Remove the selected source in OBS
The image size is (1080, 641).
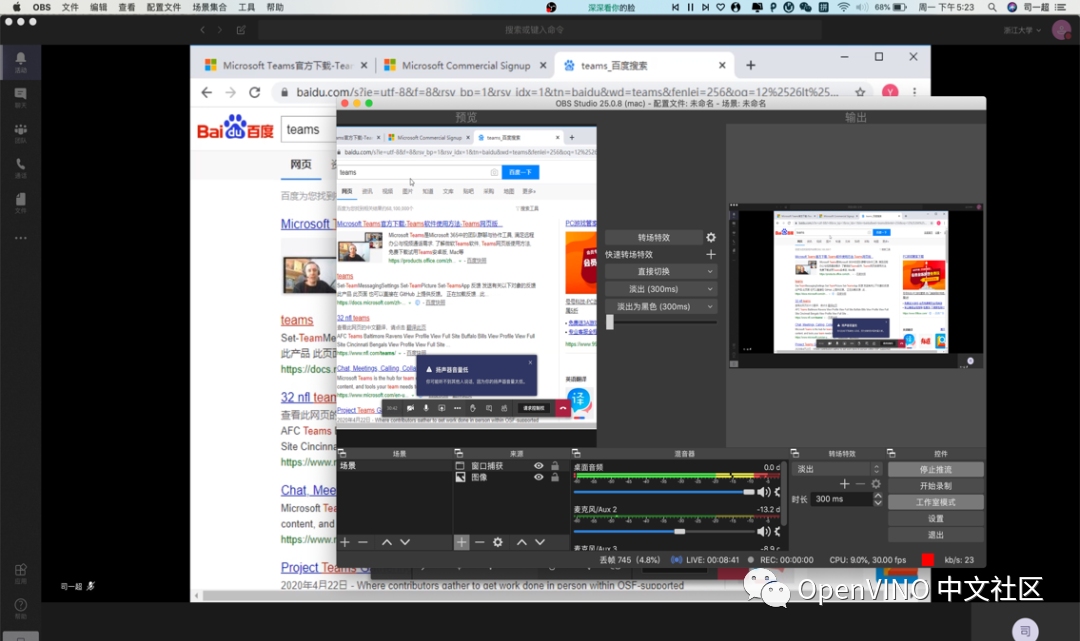(479, 543)
